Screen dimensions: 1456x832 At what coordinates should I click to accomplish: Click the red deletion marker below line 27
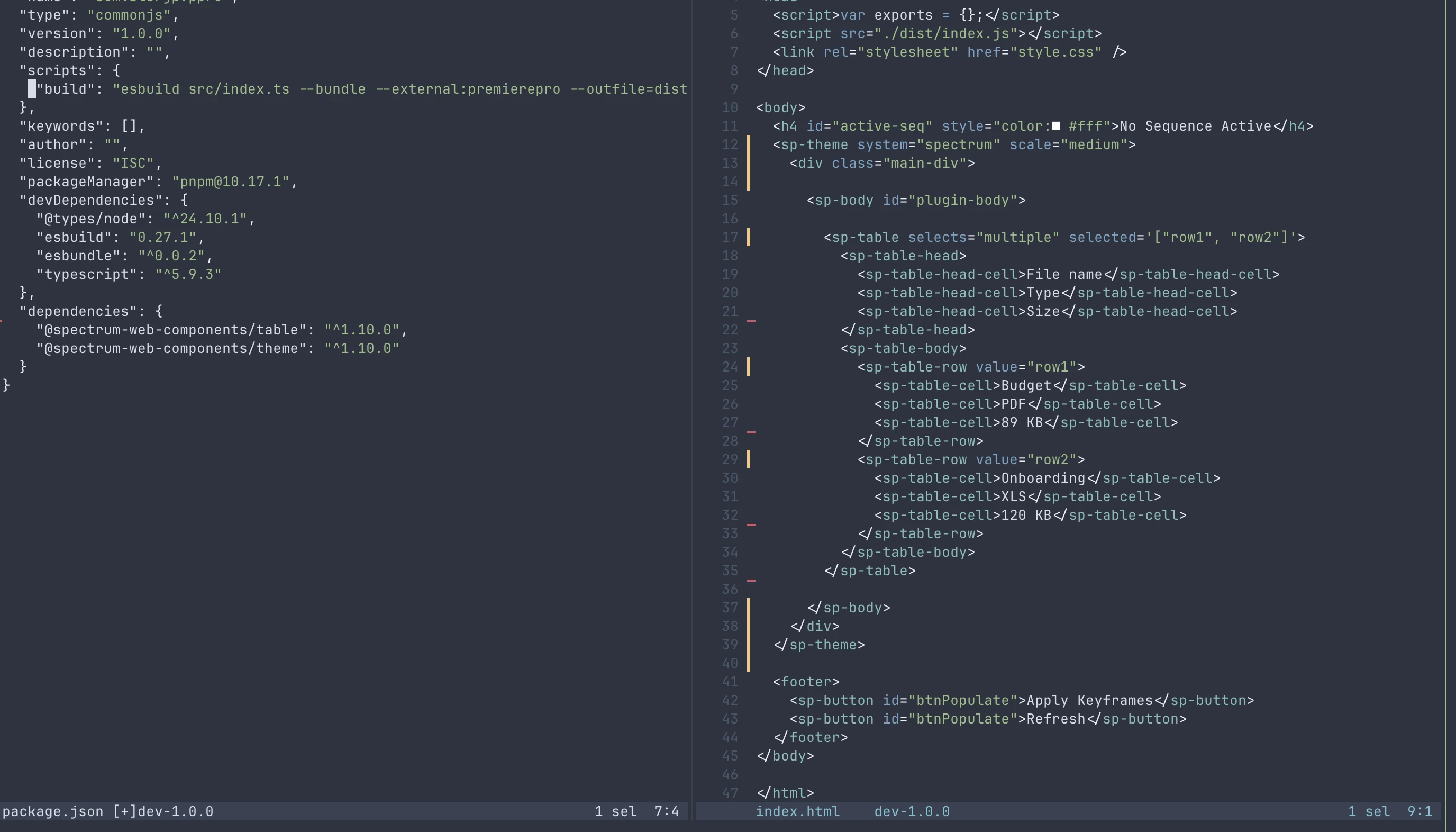coord(751,432)
